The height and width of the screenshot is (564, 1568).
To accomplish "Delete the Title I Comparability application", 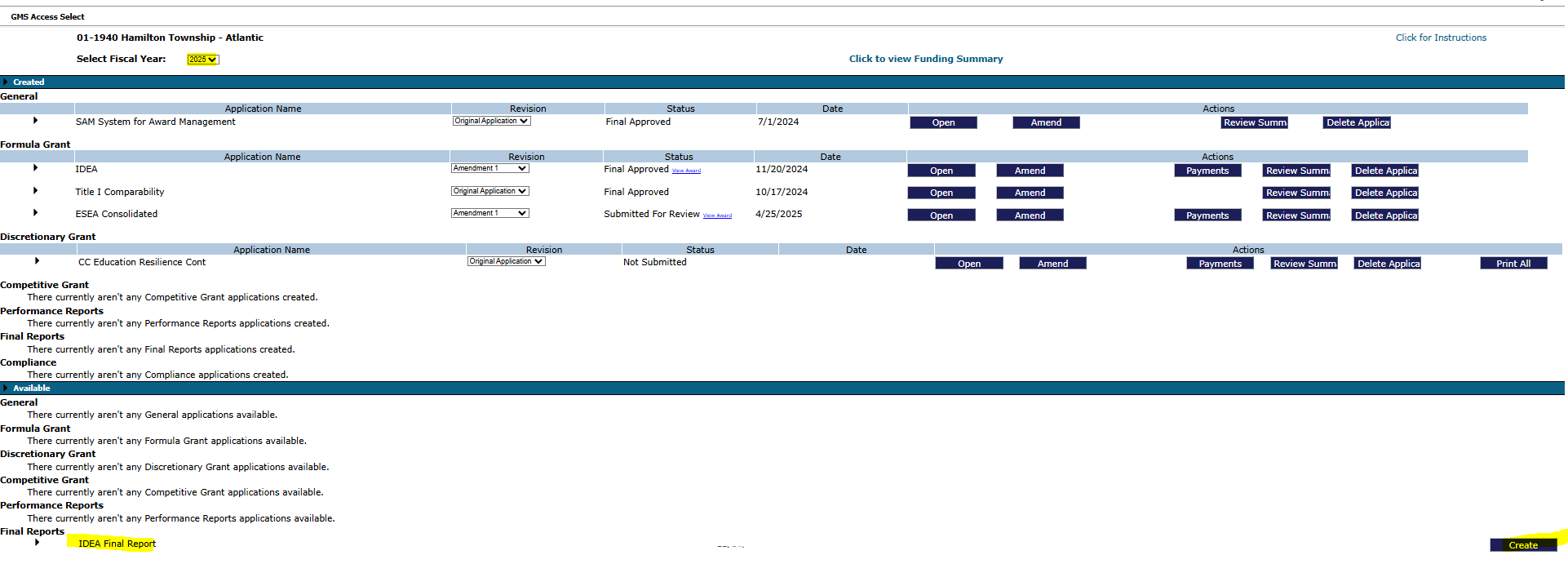I will pyautogui.click(x=1385, y=193).
